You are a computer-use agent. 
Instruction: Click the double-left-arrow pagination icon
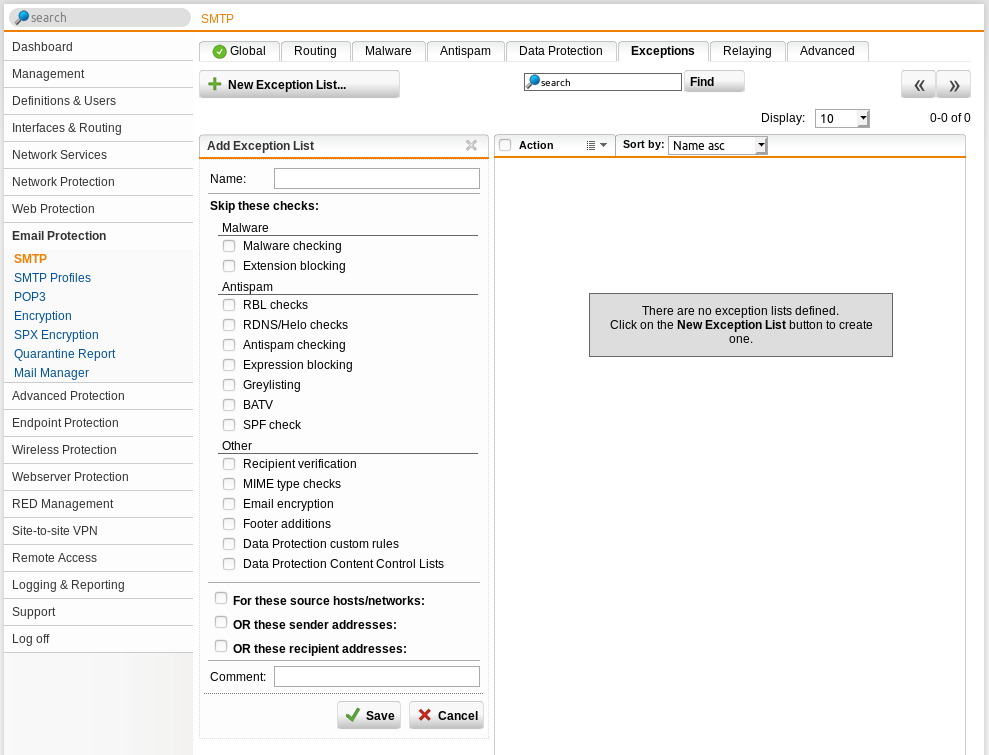pos(918,84)
